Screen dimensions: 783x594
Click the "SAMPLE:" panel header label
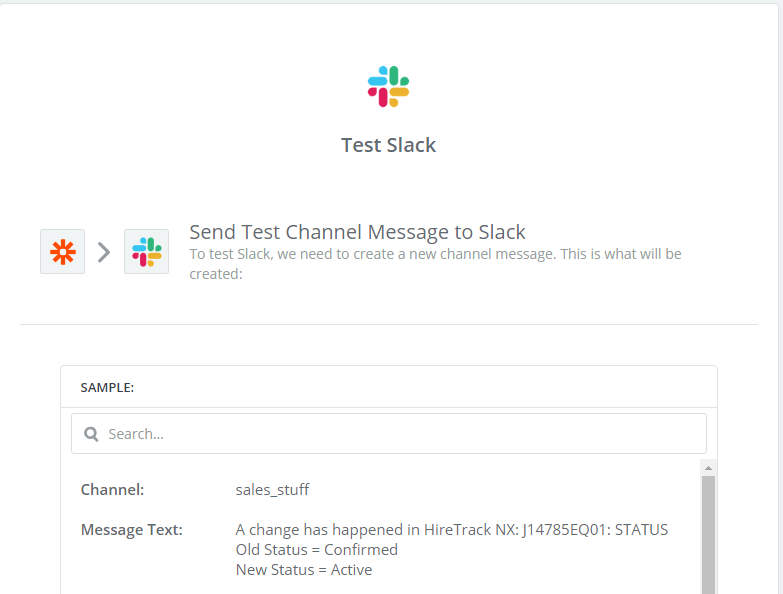107,387
